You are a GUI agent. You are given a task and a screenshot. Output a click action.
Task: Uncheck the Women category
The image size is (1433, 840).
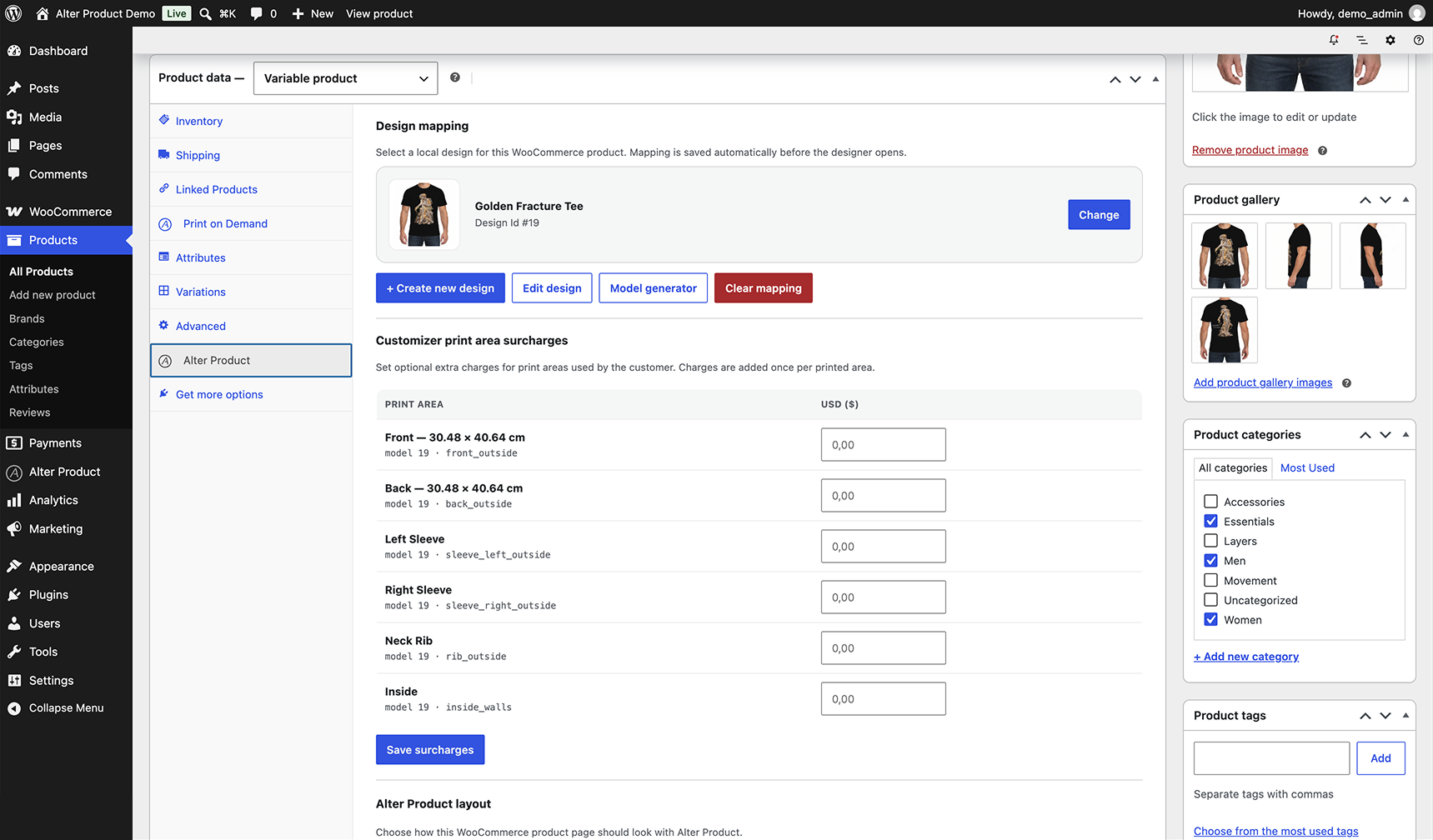pos(1211,620)
